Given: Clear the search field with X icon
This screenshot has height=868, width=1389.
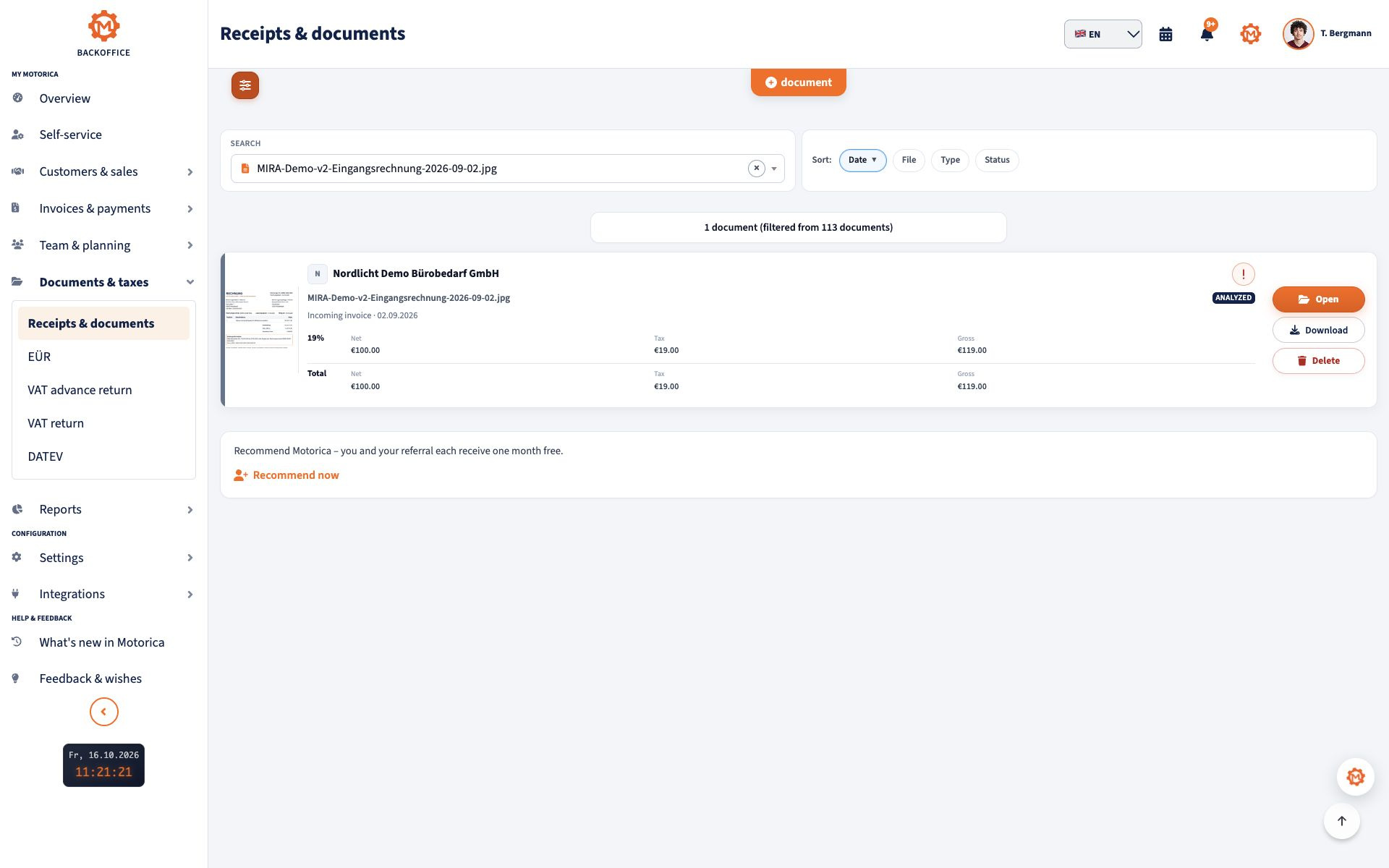Looking at the screenshot, I should click(x=756, y=169).
